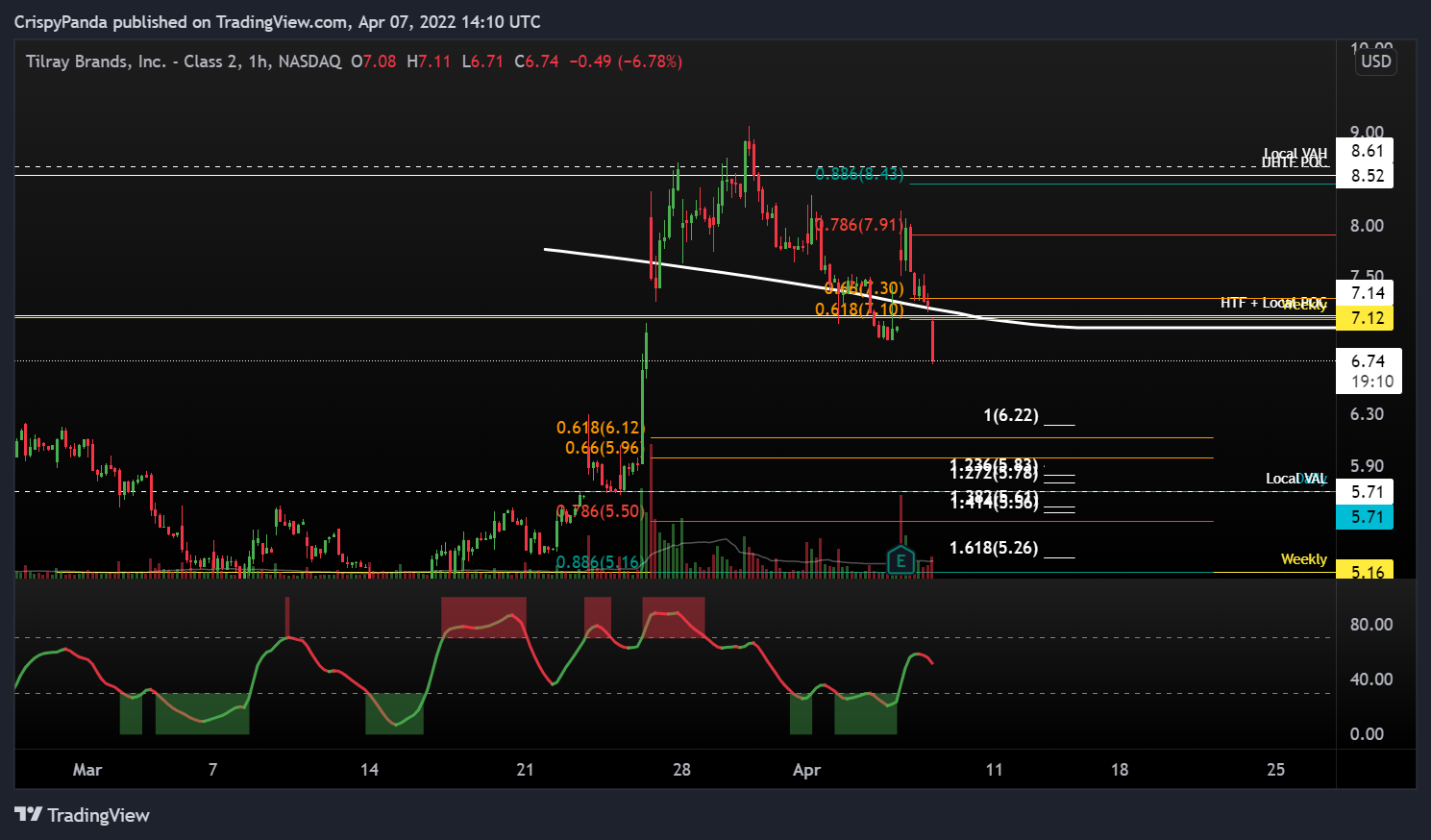Click the '21' date on the time axis
The width and height of the screenshot is (1431, 840).
[x=525, y=770]
